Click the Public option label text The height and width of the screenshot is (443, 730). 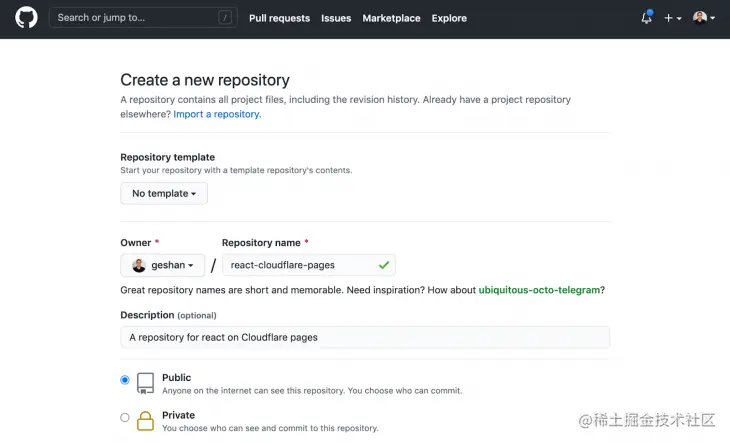pos(176,377)
